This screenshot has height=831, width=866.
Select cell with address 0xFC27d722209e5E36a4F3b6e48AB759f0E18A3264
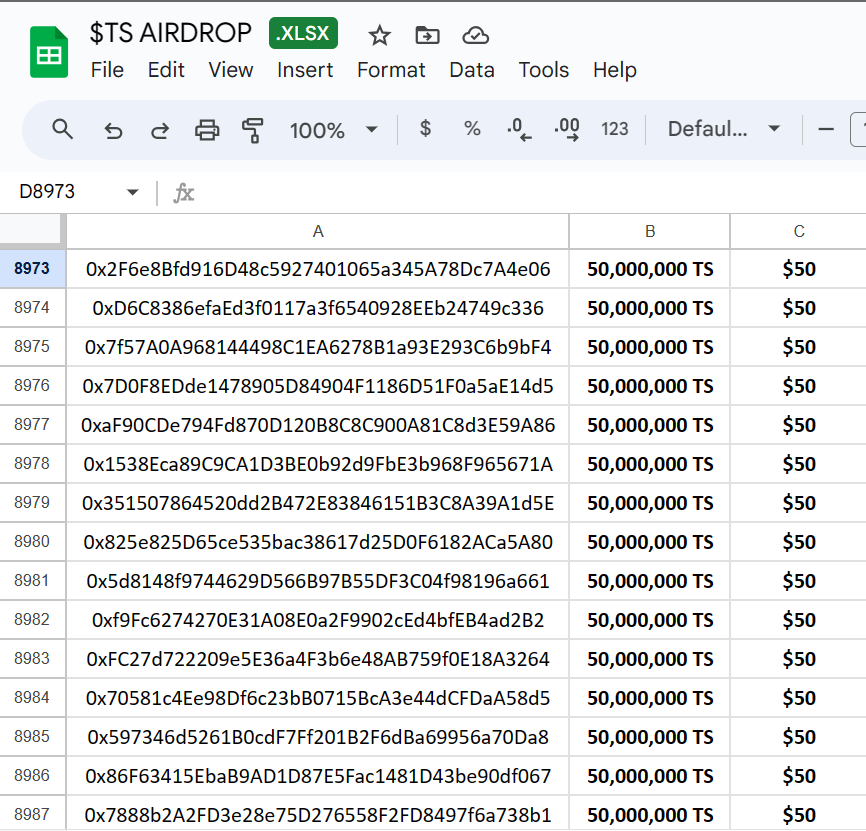318,659
